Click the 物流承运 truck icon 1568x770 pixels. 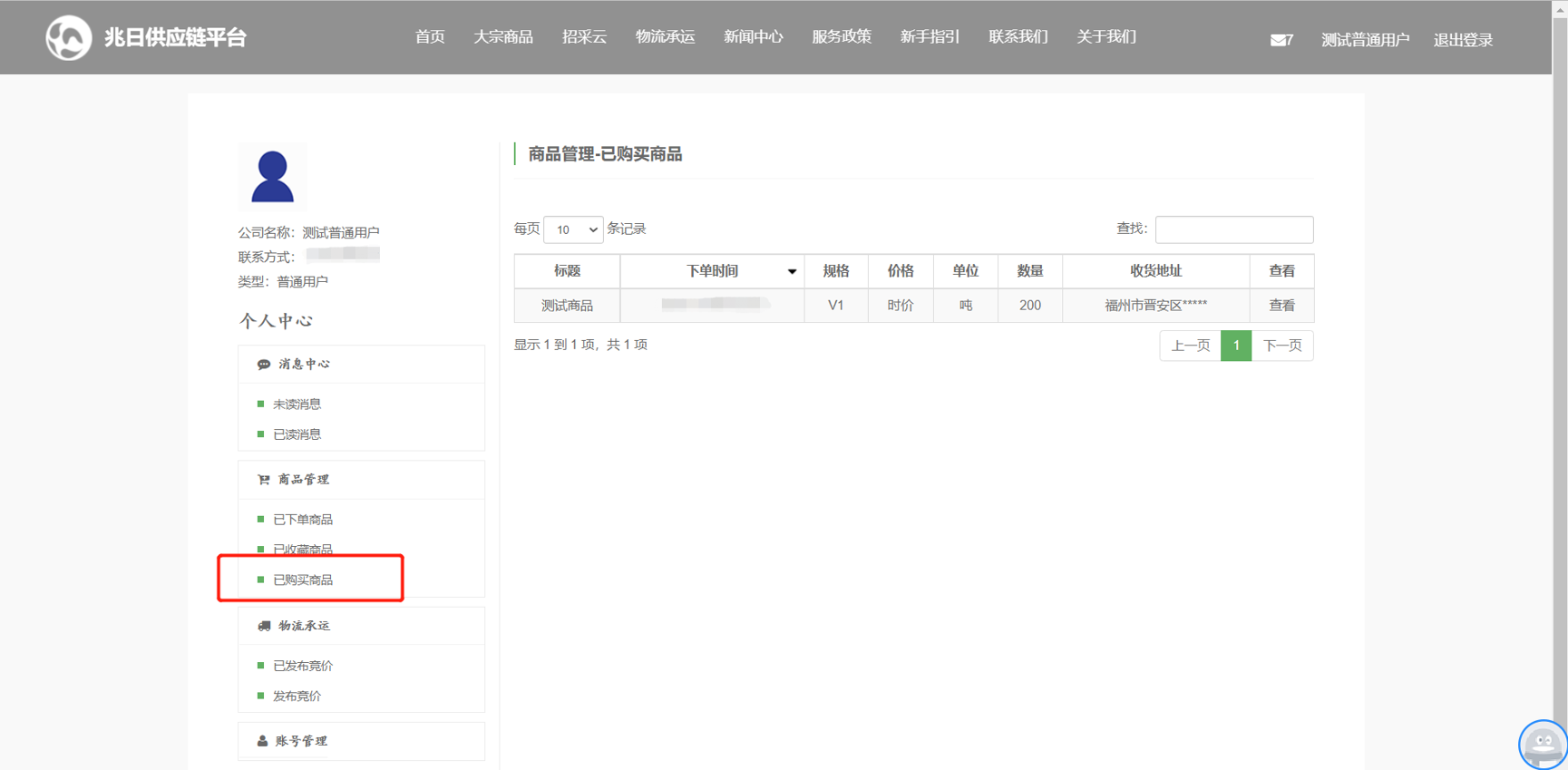click(x=264, y=626)
